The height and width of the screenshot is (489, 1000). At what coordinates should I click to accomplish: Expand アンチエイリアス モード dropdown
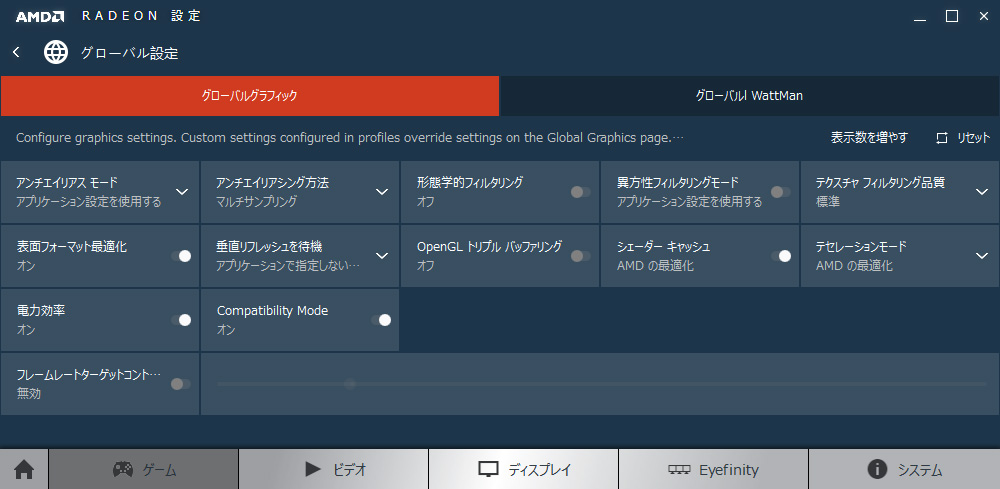pos(182,192)
